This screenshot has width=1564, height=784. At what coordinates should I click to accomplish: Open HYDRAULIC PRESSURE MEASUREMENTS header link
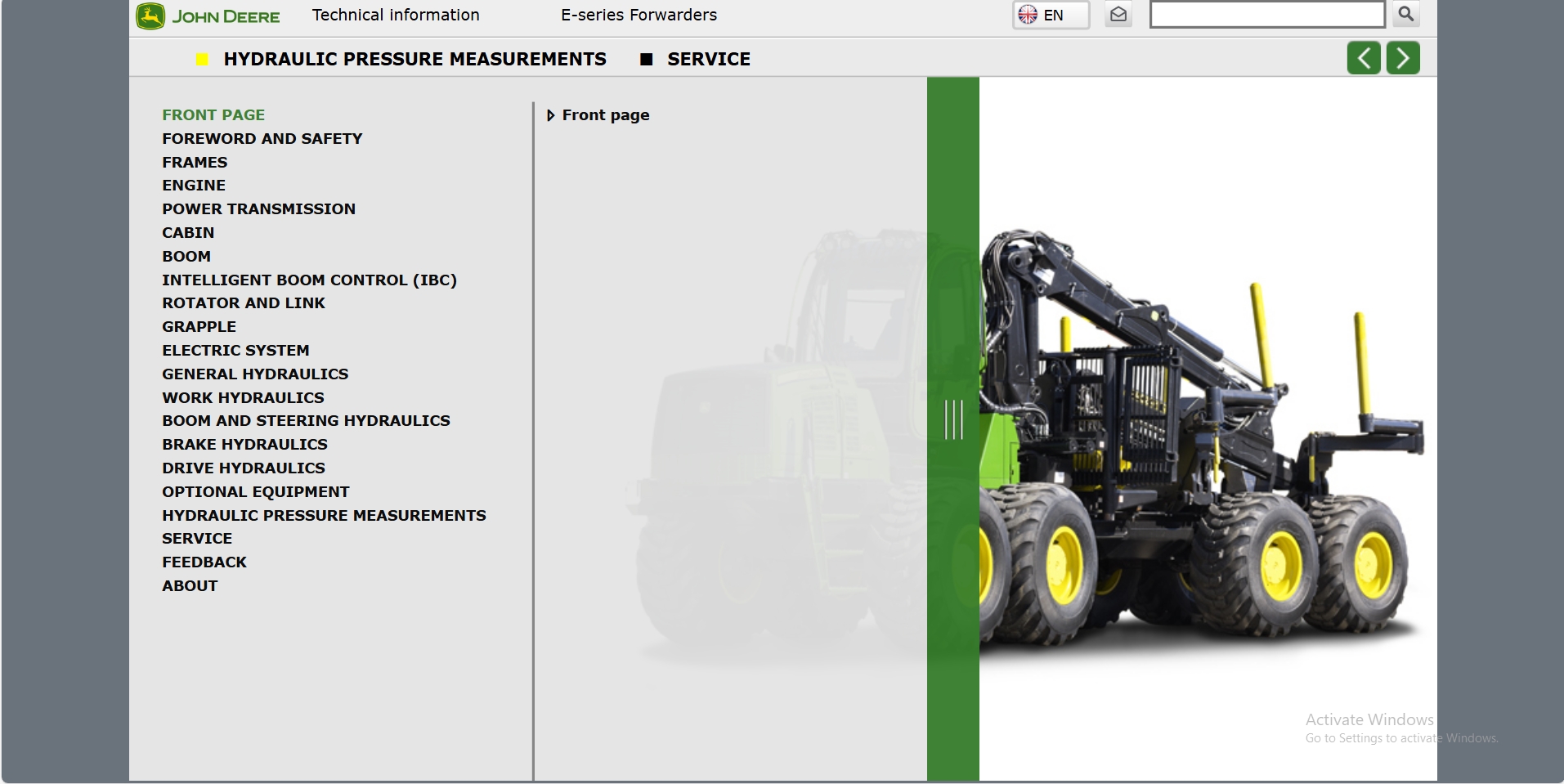coord(415,59)
